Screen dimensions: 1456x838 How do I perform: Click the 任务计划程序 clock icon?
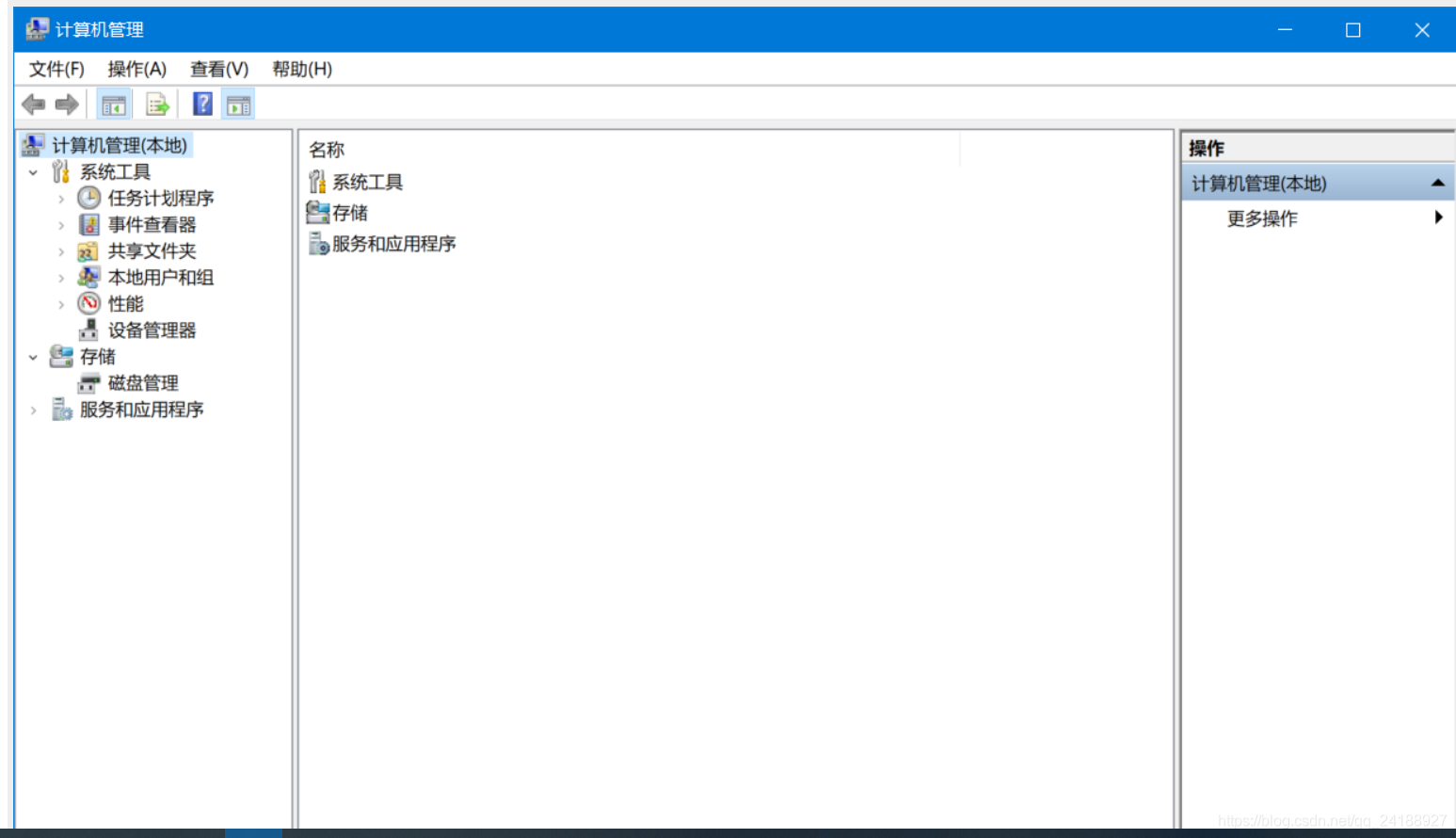tap(88, 198)
